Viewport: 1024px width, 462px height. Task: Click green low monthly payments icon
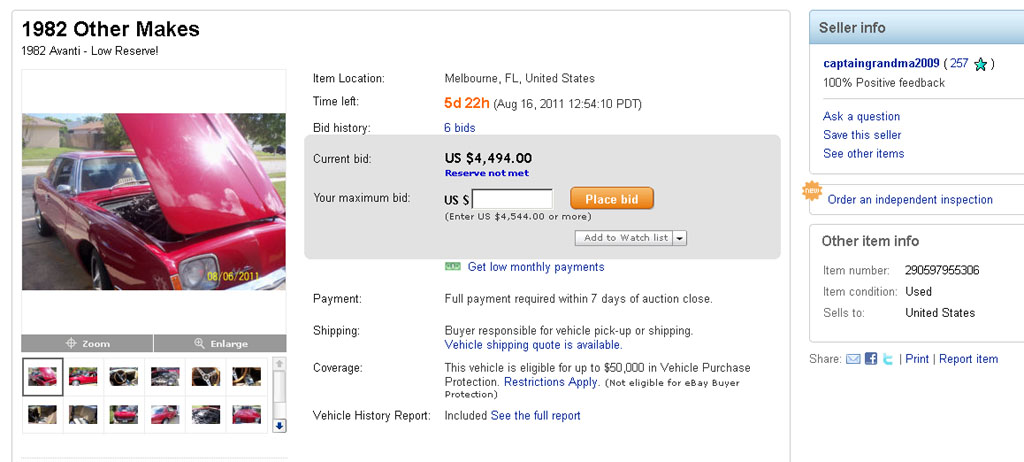tap(452, 267)
